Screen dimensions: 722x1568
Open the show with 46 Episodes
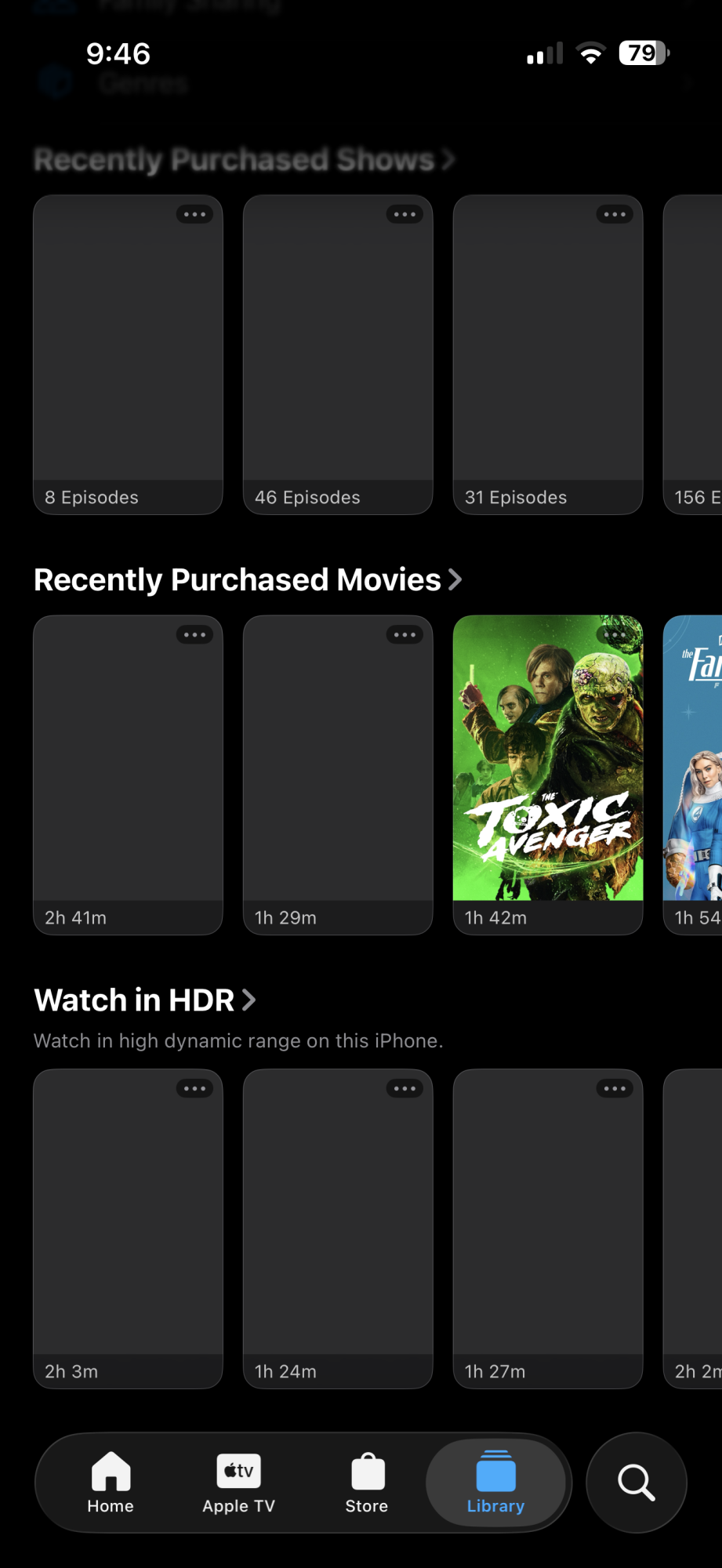[x=338, y=354]
